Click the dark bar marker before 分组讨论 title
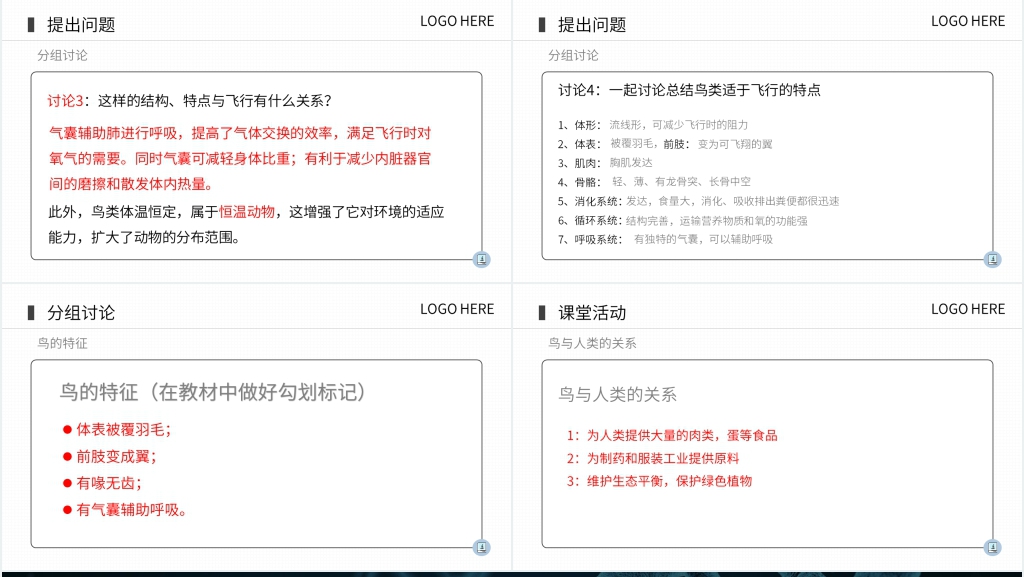 pos(30,310)
